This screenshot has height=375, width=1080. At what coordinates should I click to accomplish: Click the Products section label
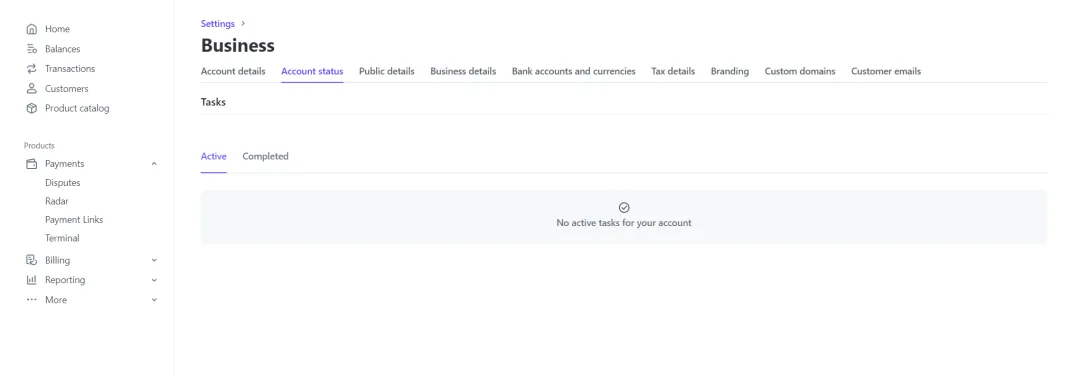39,145
